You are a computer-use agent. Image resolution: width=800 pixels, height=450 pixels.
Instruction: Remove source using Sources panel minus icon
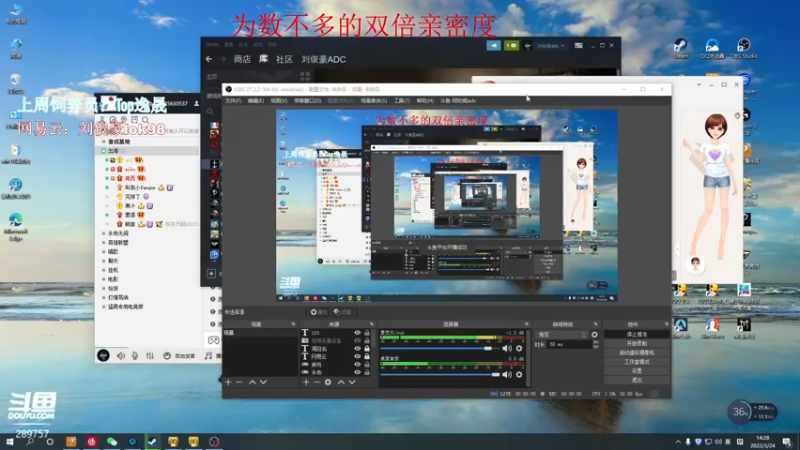click(316, 382)
